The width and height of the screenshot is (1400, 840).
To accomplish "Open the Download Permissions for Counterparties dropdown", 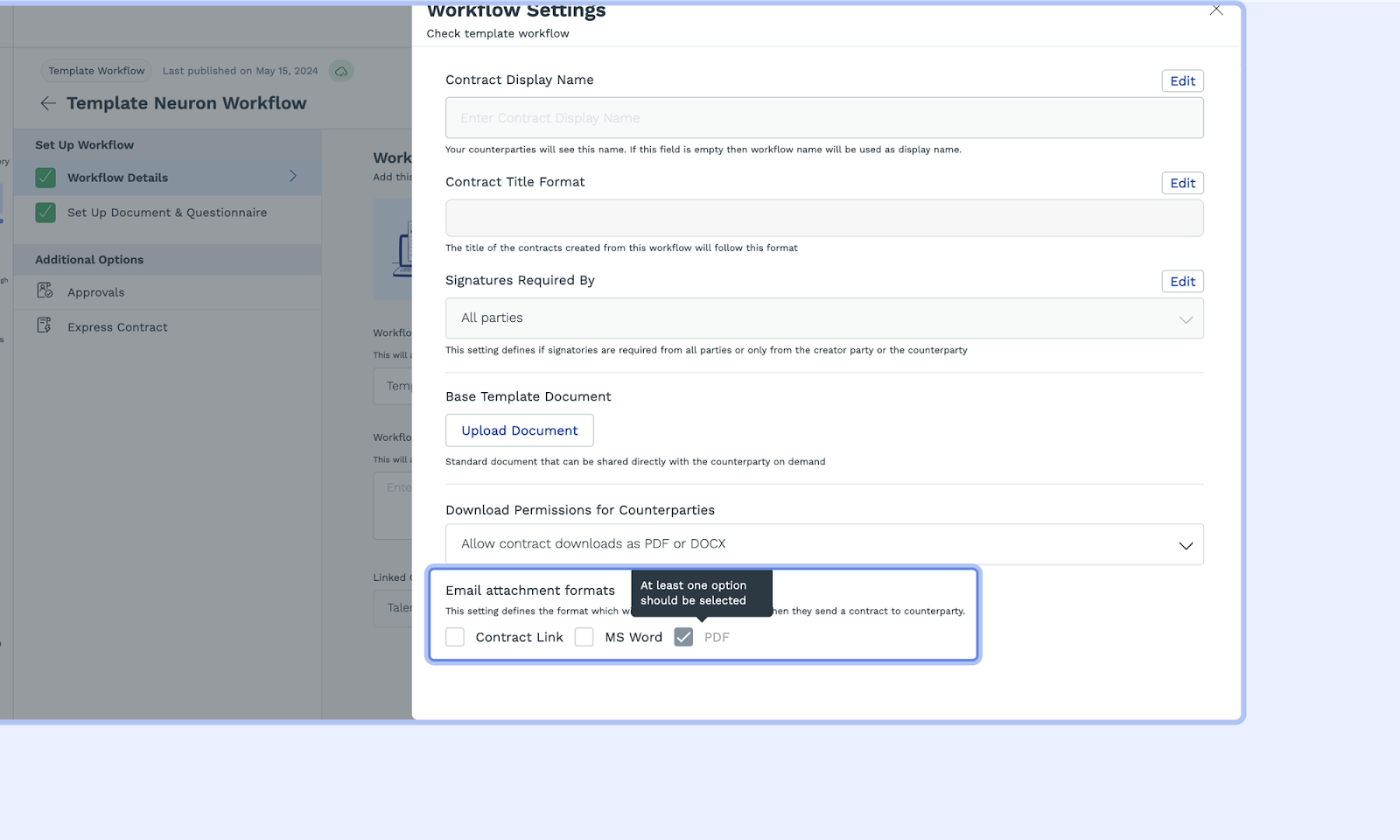I will pos(824,544).
